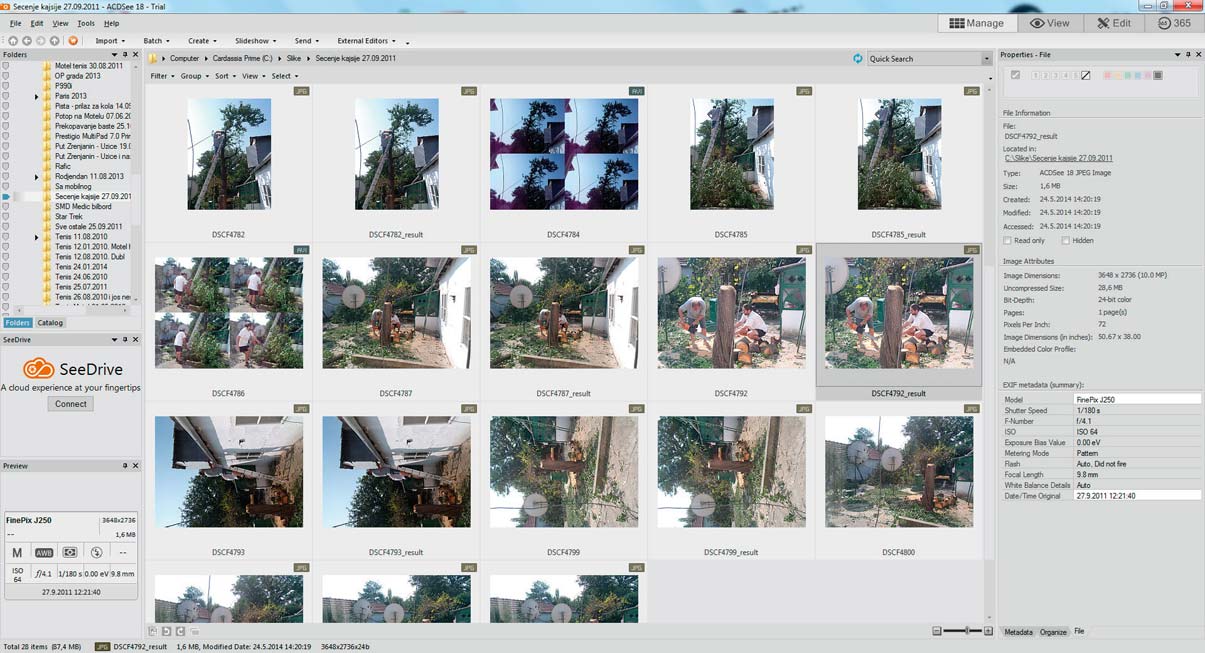Open the Filter dropdown
1205x653 pixels.
161,76
